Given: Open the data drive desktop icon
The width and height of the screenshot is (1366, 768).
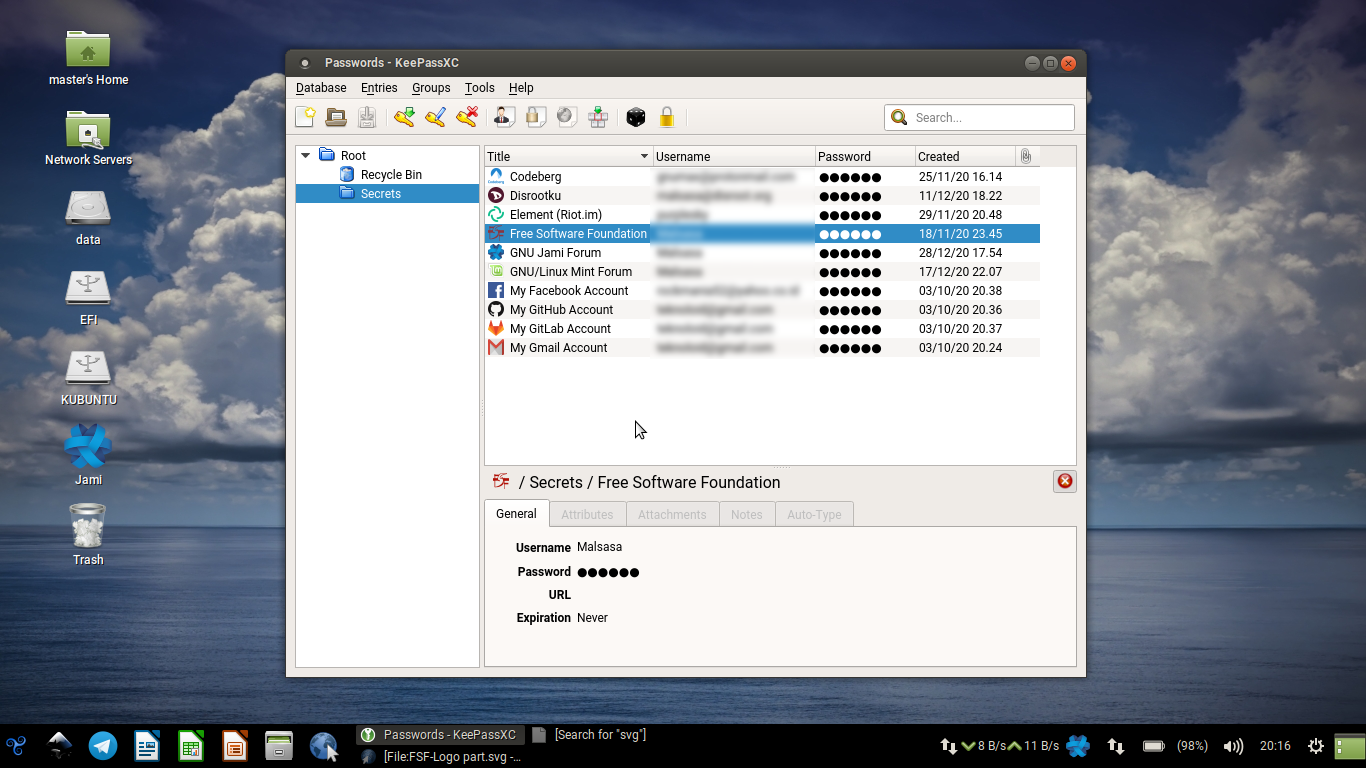Looking at the screenshot, I should 88,218.
